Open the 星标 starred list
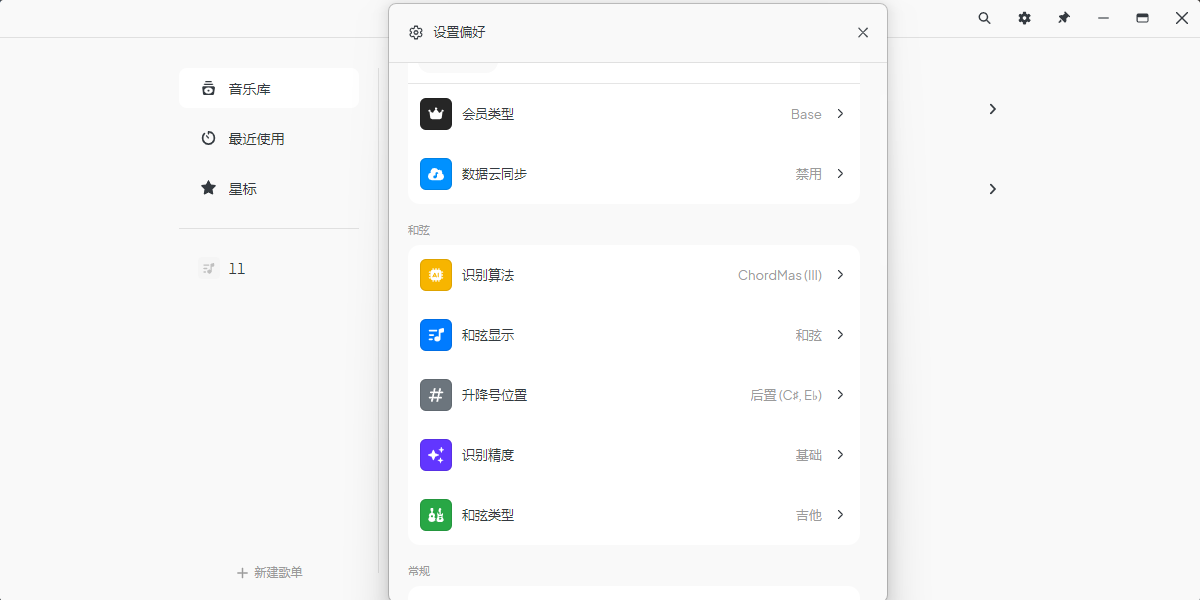 point(269,188)
